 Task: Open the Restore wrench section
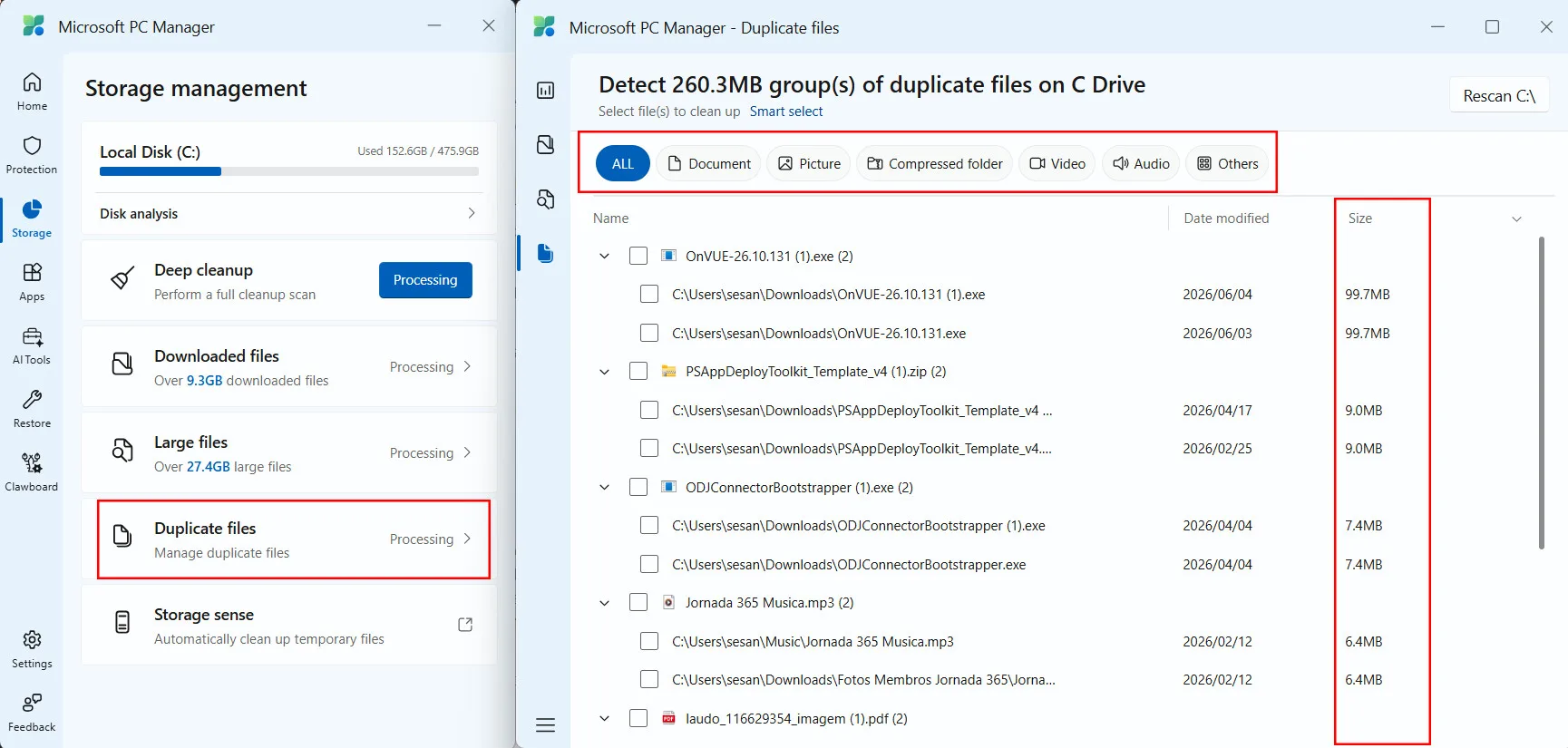pos(32,409)
